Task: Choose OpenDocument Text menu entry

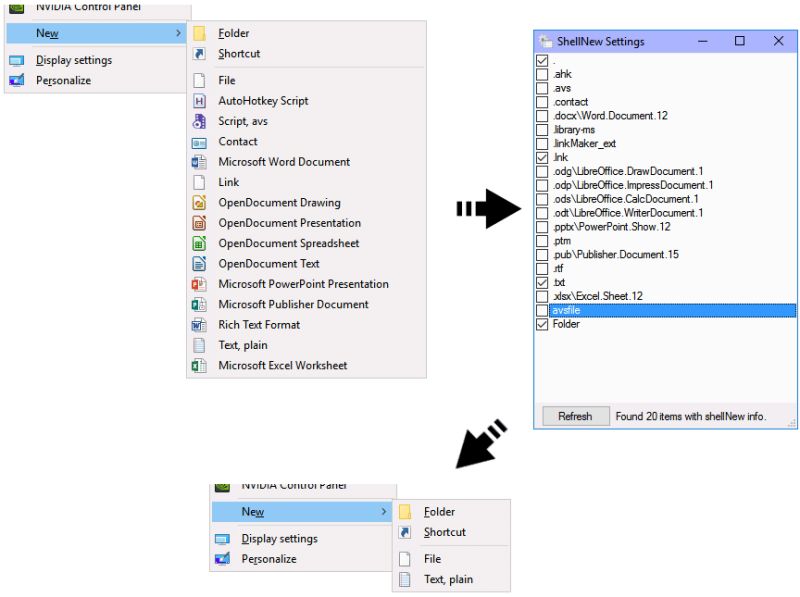Action: click(x=306, y=264)
